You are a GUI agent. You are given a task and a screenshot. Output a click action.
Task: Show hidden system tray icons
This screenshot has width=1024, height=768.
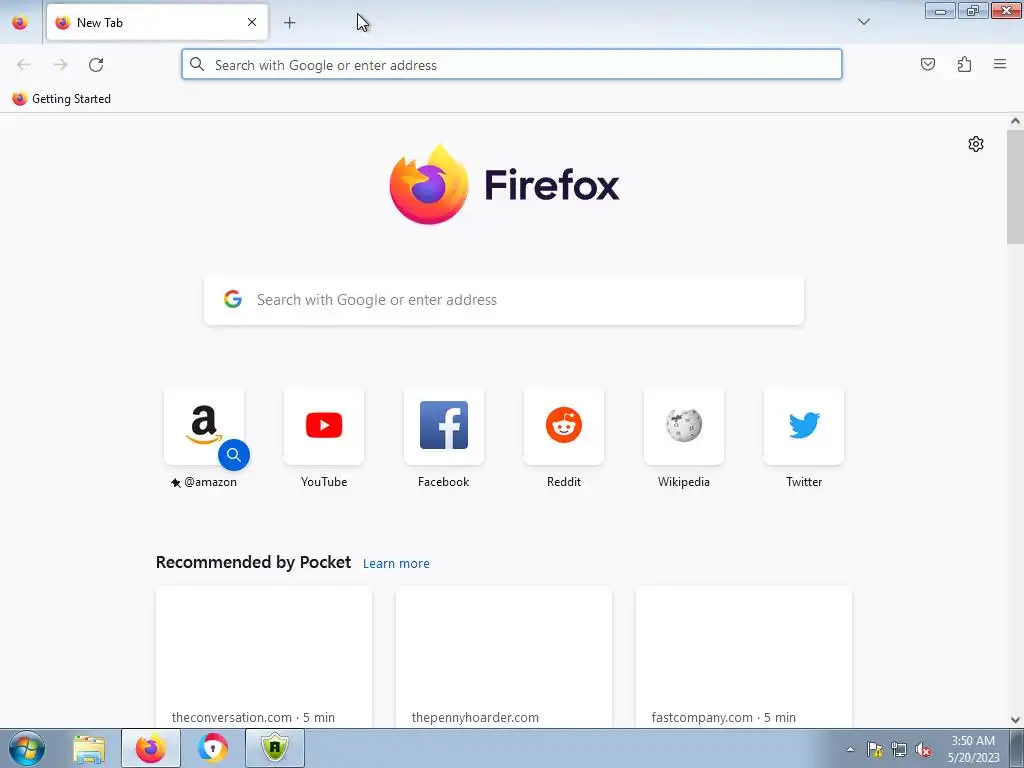pos(850,749)
